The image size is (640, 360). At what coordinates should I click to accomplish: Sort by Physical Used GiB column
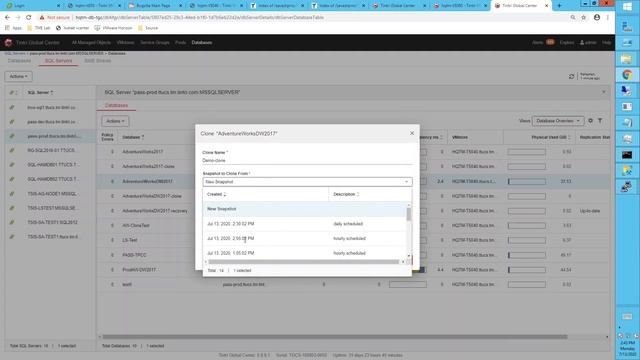[551, 137]
